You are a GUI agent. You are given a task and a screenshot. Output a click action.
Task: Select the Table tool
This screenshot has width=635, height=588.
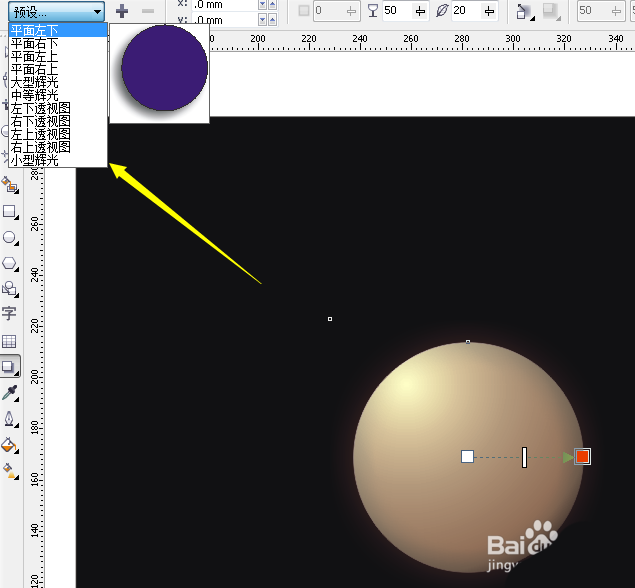(x=9, y=341)
